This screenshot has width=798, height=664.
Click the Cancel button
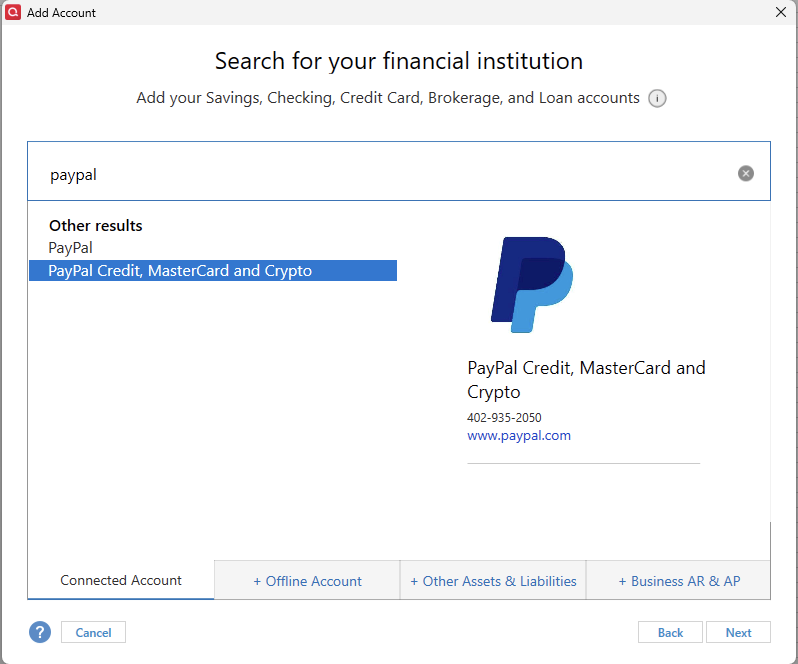[93, 632]
